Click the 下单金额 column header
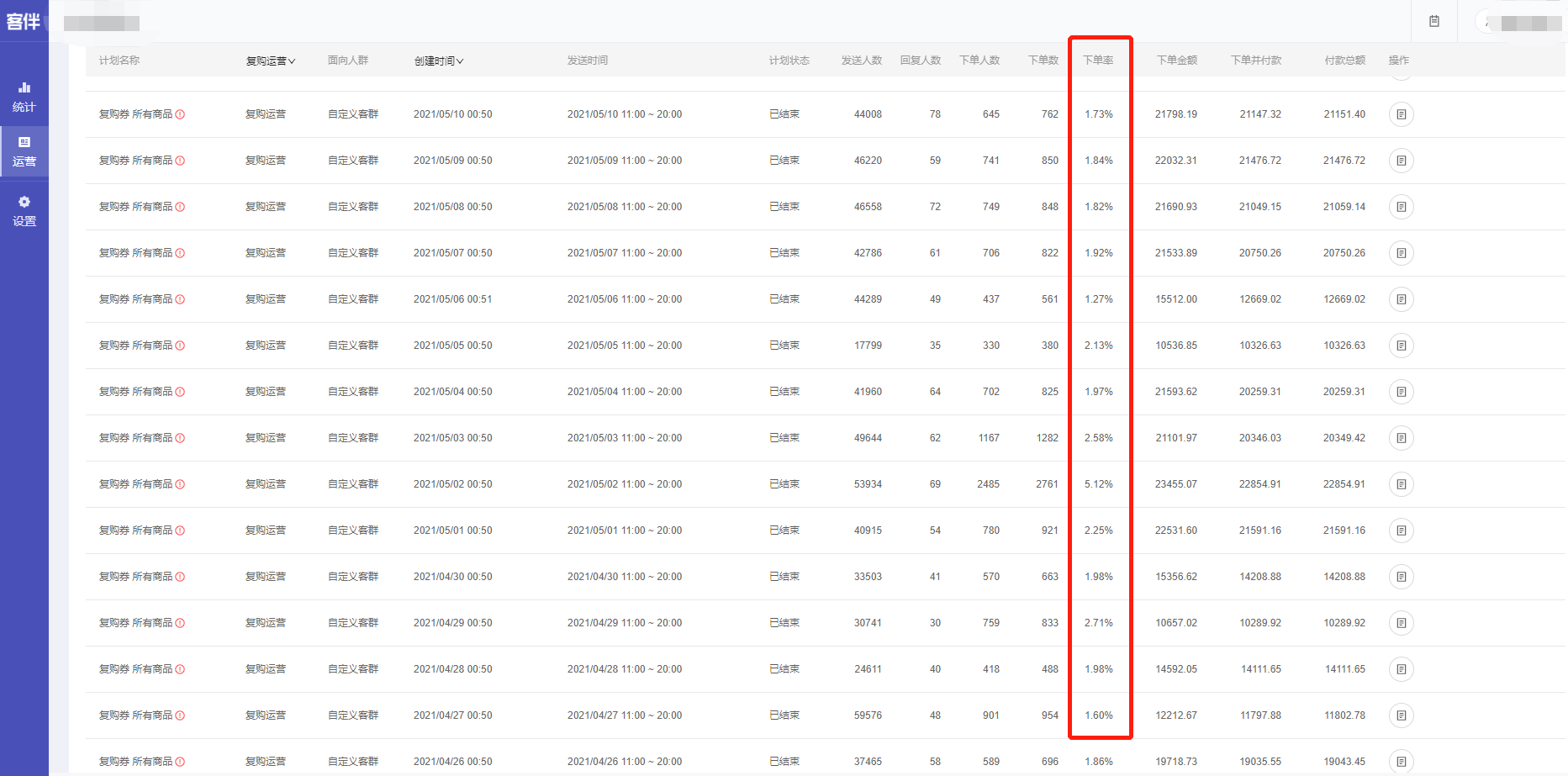Viewport: 1568px width, 776px height. click(1177, 61)
